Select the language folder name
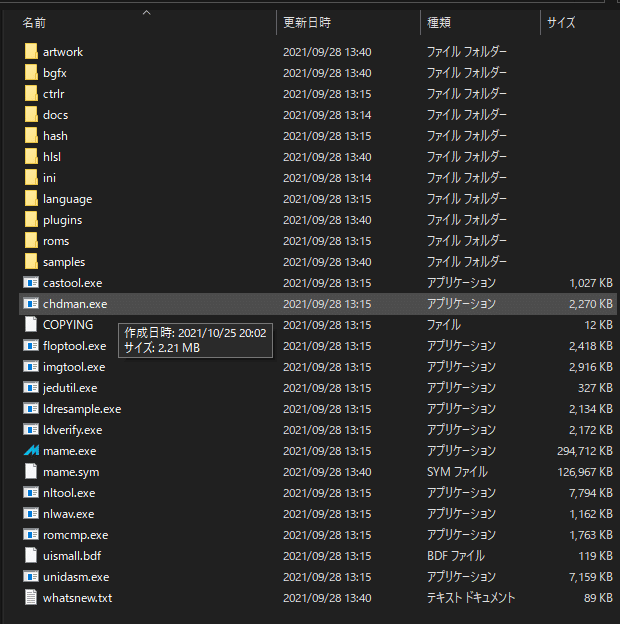Screen dimensions: 620x624 click(68, 199)
